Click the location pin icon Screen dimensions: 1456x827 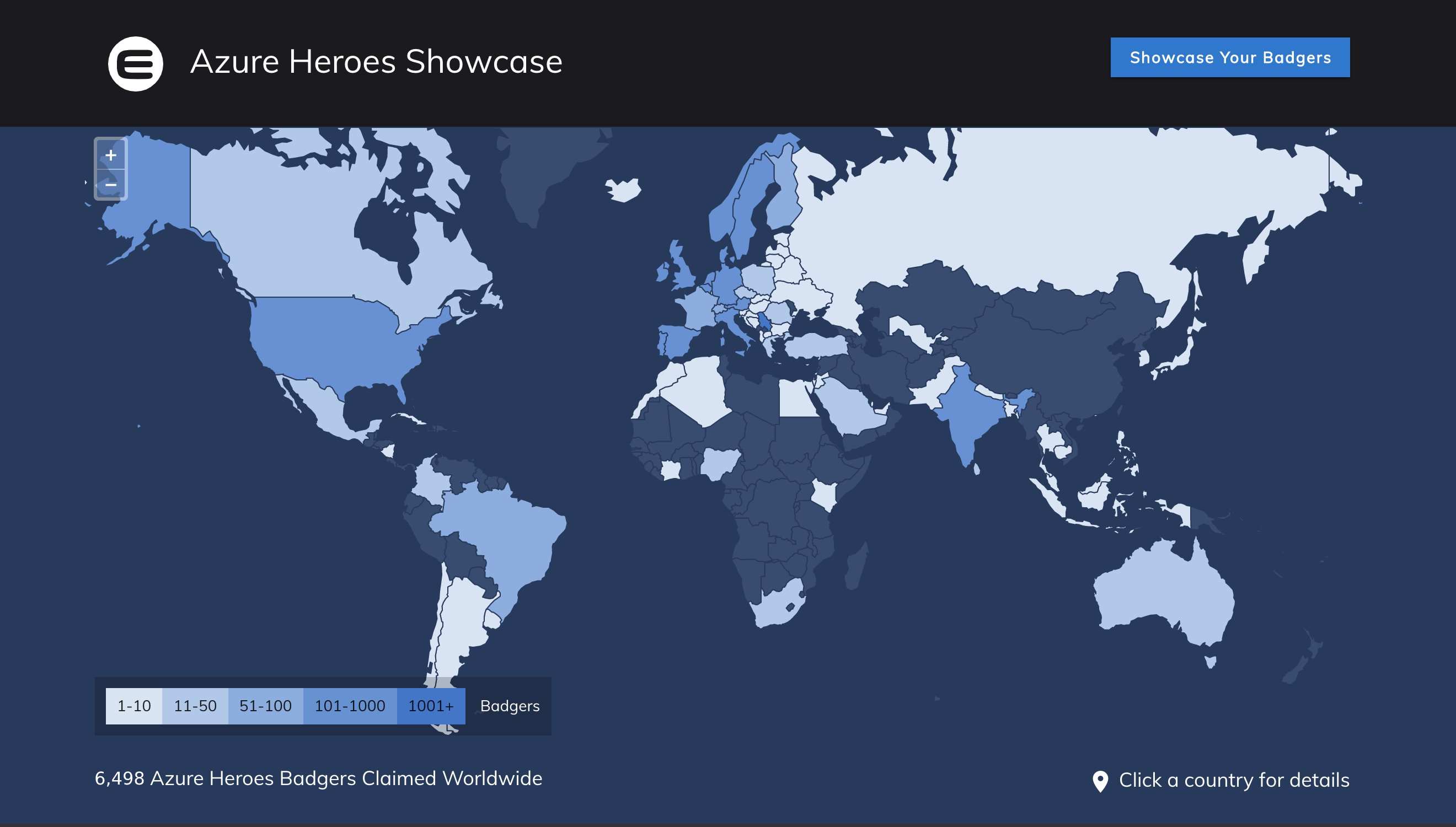pyautogui.click(x=1100, y=781)
